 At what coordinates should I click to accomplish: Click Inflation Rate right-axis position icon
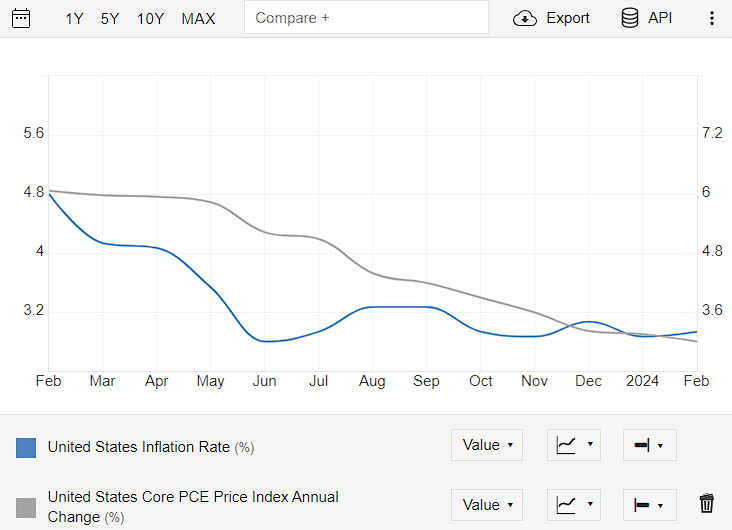point(642,445)
